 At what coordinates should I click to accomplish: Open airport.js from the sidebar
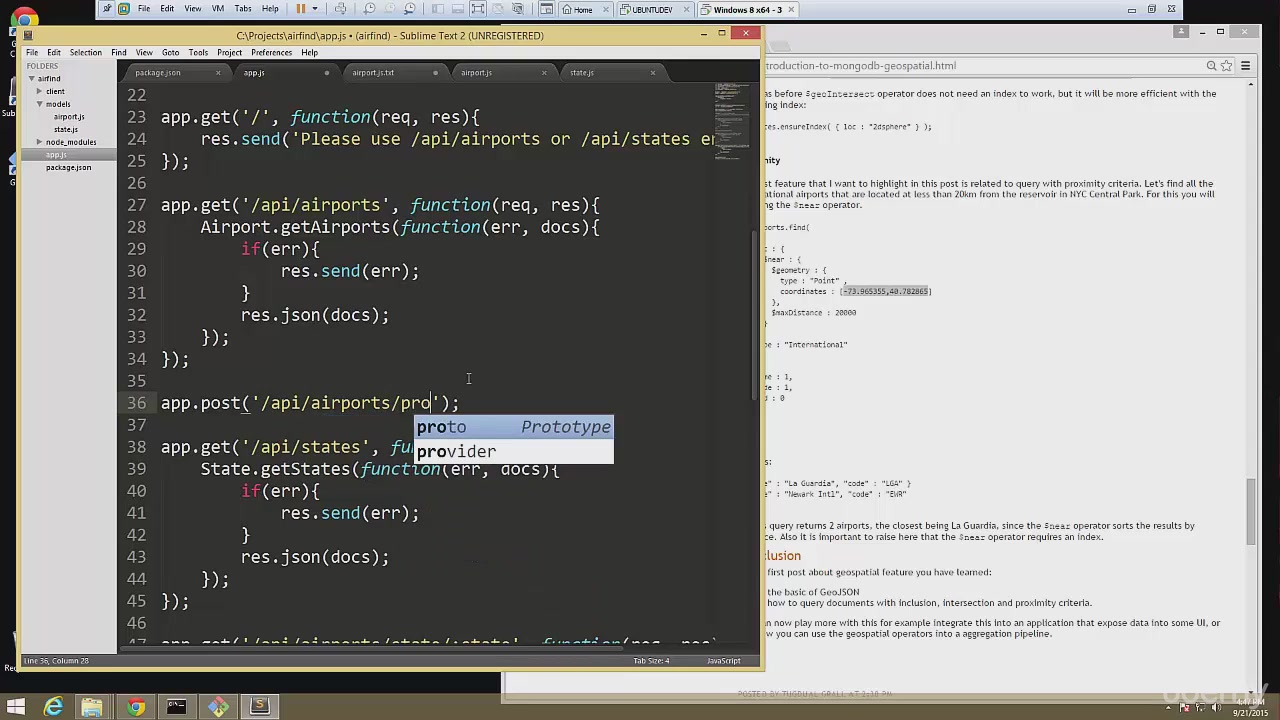click(69, 117)
